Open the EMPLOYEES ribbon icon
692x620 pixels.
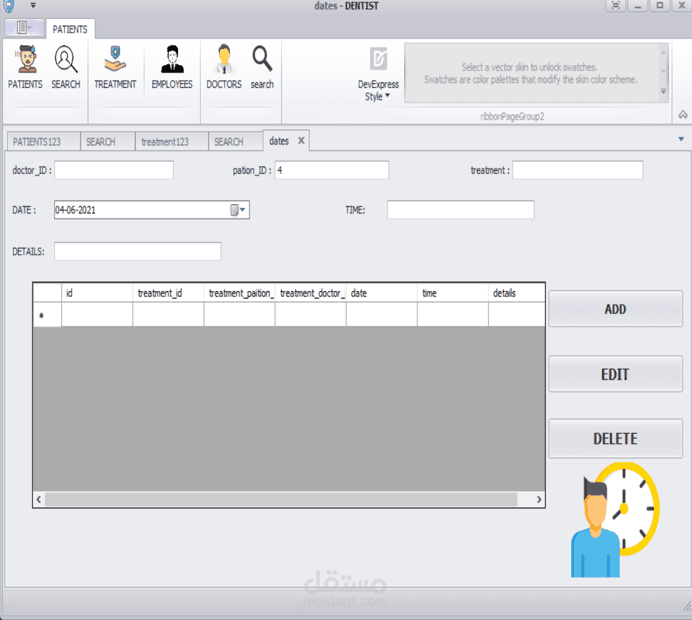172,67
